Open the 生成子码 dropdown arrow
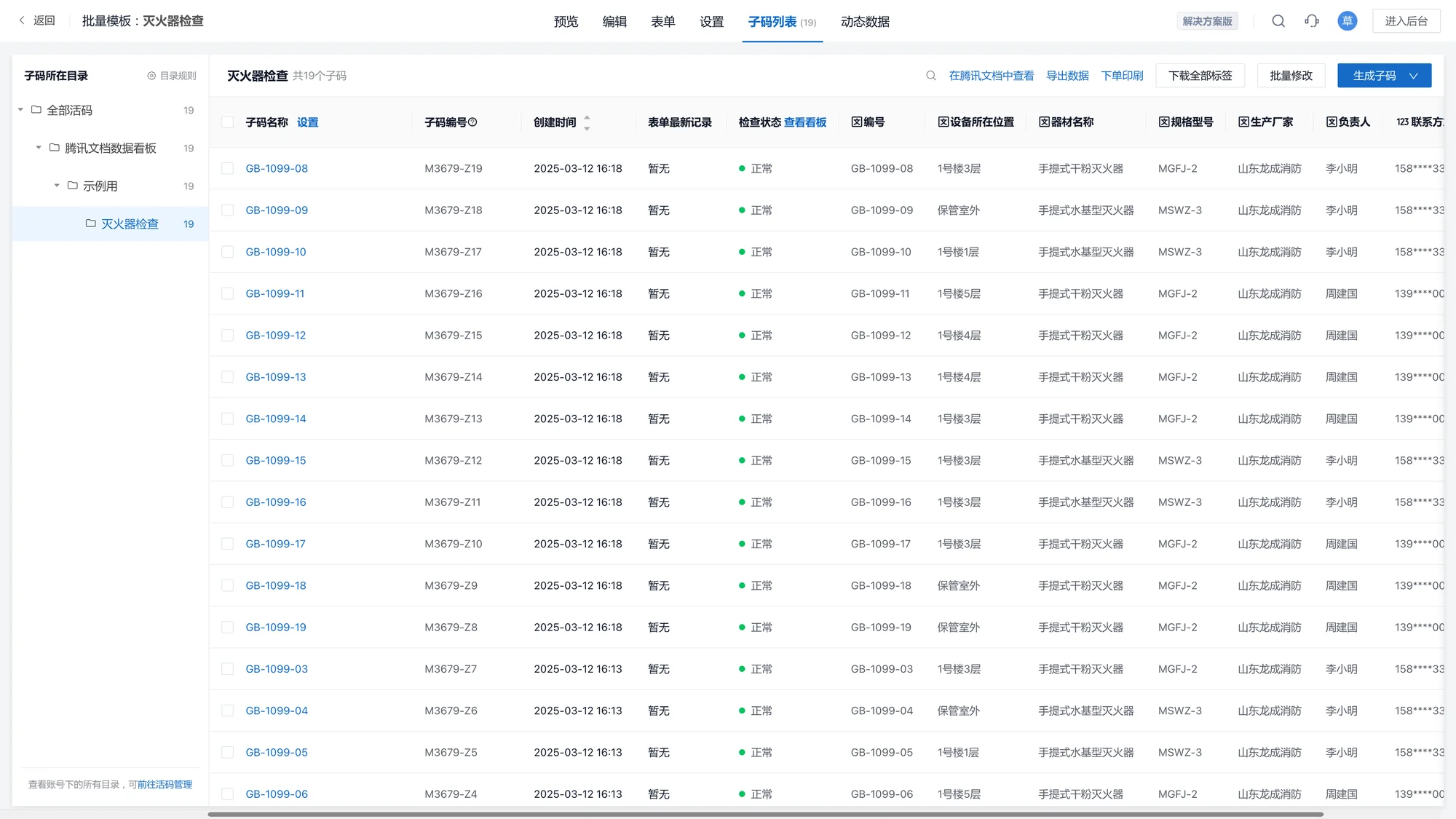Viewport: 1456px width, 819px height. click(1414, 76)
